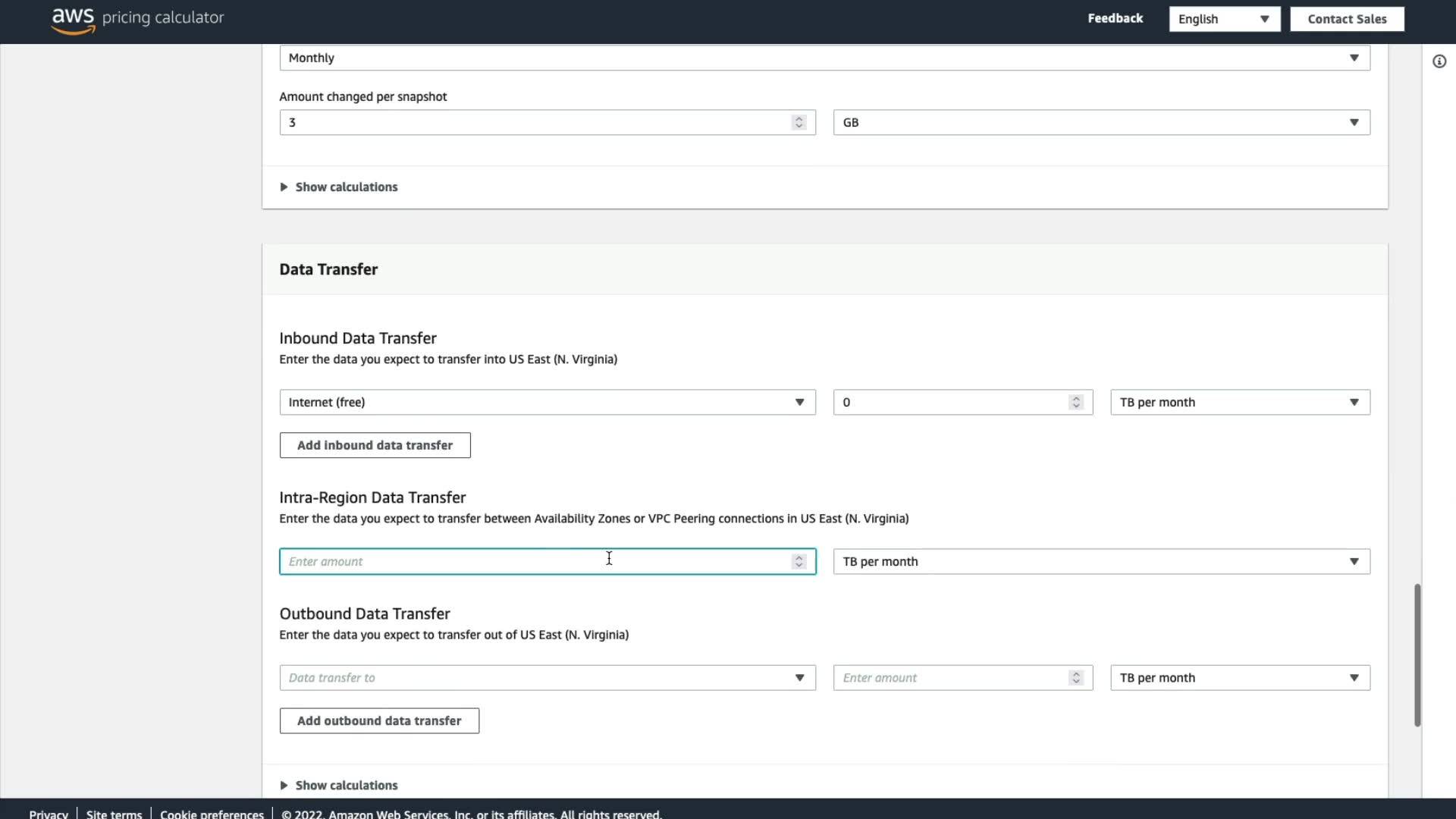Click stepper arrows in Outbound amount field
This screenshot has height=819, width=1456.
point(1075,678)
